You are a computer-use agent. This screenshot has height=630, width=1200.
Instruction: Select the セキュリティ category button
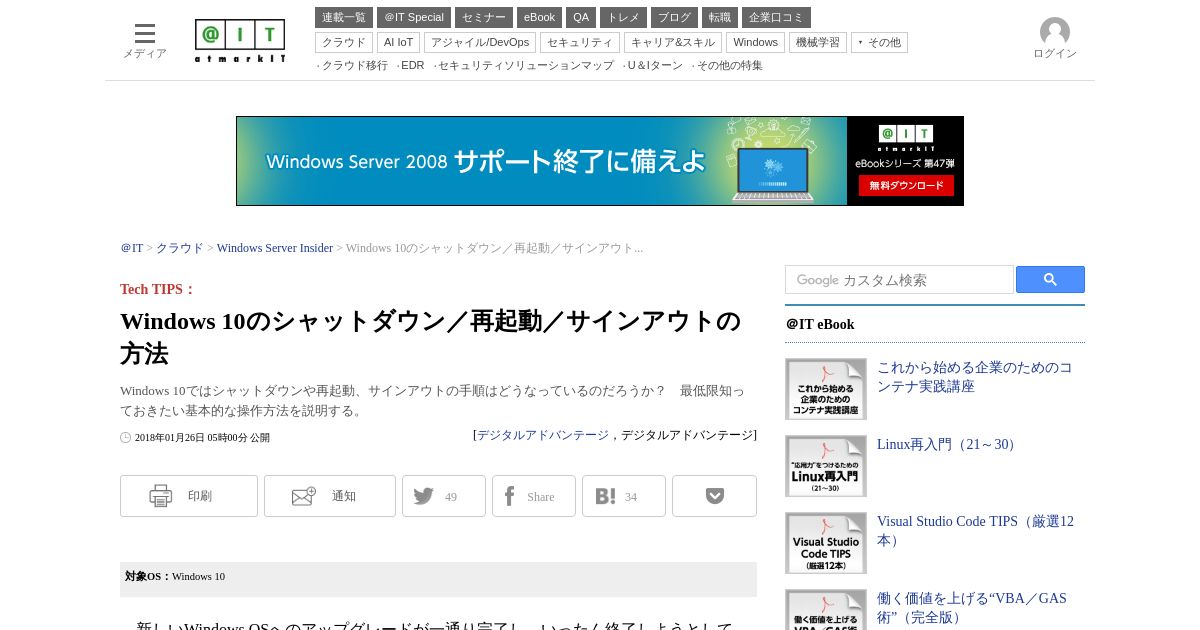[580, 42]
